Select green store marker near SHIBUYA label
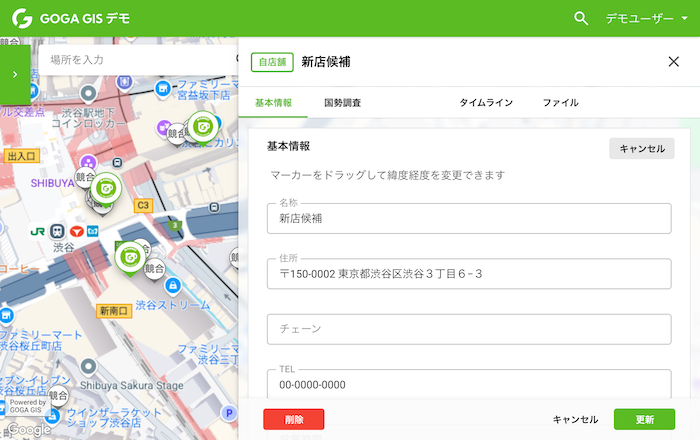Viewport: 700px width, 440px height. (x=106, y=189)
